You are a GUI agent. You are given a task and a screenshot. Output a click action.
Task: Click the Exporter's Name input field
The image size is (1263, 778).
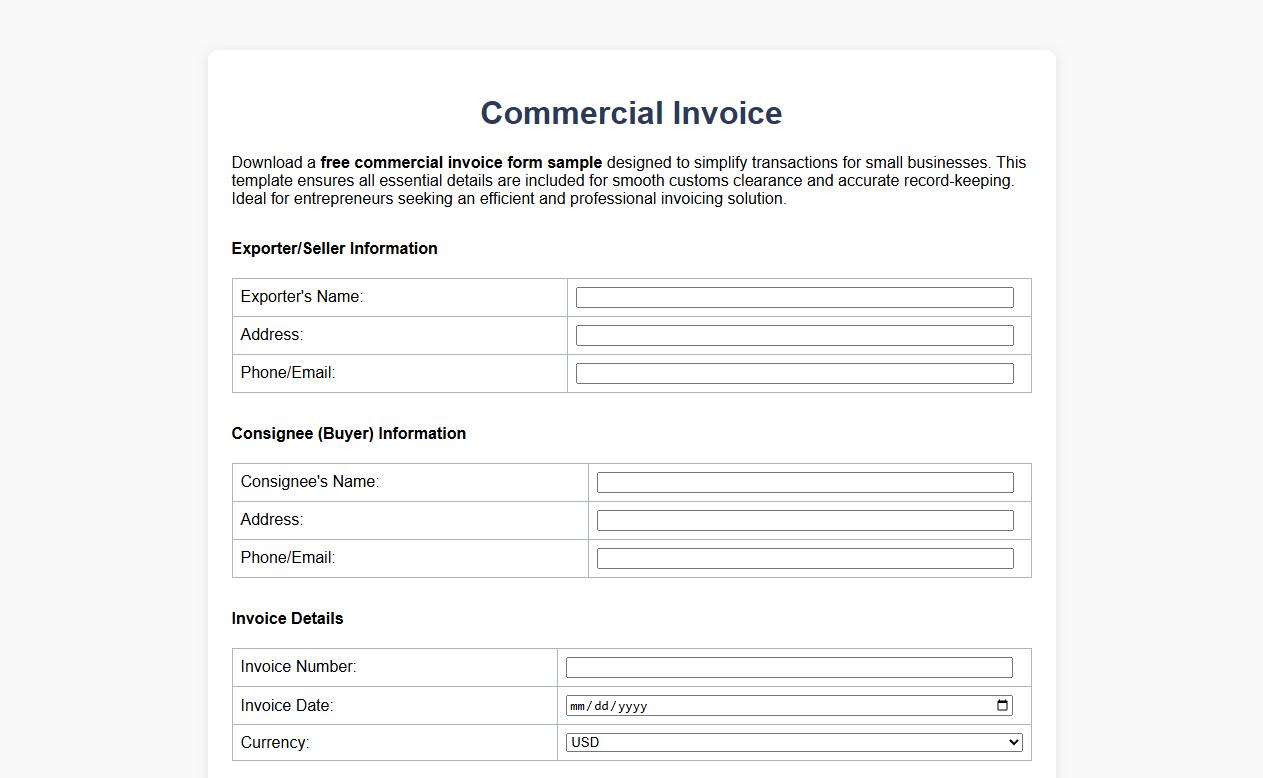[793, 297]
